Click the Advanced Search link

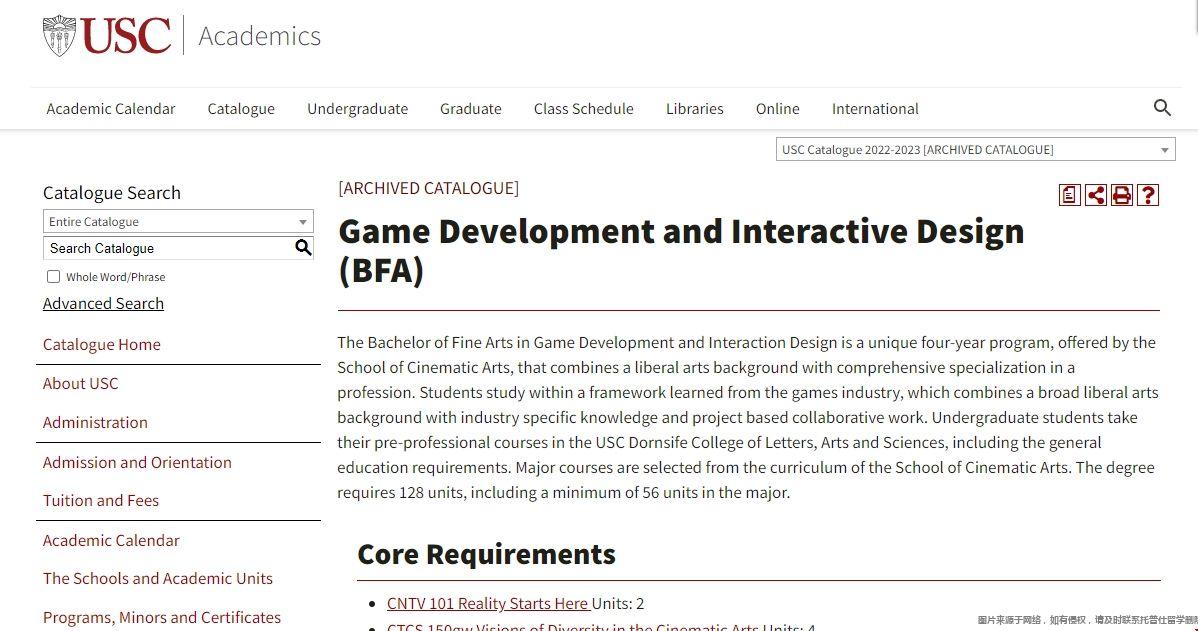point(103,303)
